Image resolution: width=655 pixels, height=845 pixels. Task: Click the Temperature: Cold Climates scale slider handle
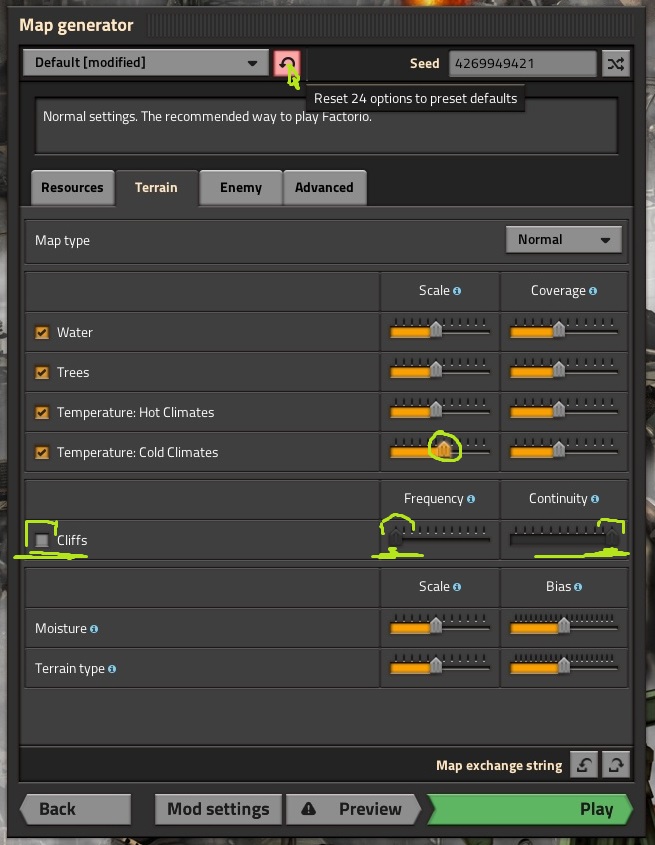point(444,451)
